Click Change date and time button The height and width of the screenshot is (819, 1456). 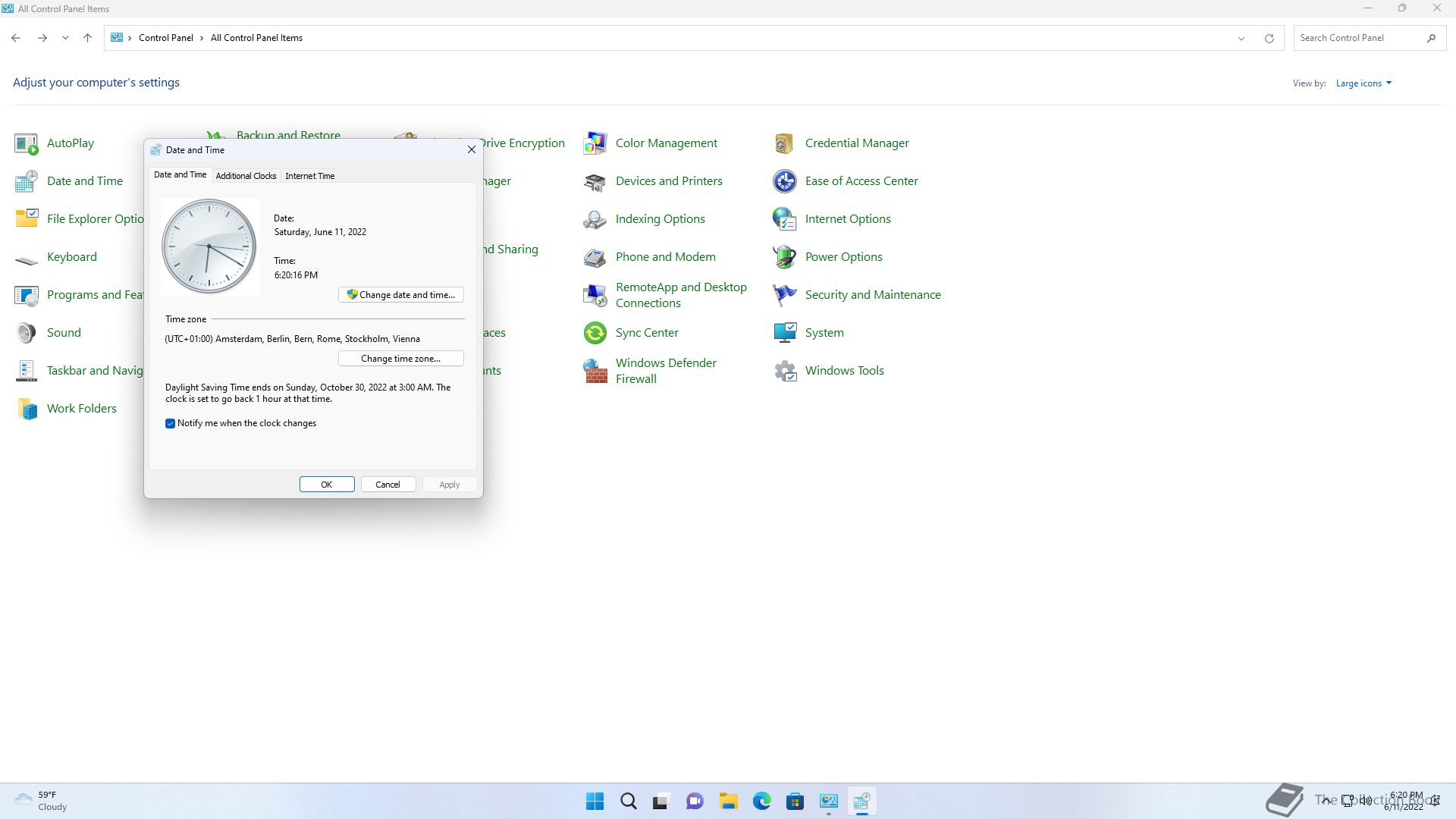pos(401,294)
